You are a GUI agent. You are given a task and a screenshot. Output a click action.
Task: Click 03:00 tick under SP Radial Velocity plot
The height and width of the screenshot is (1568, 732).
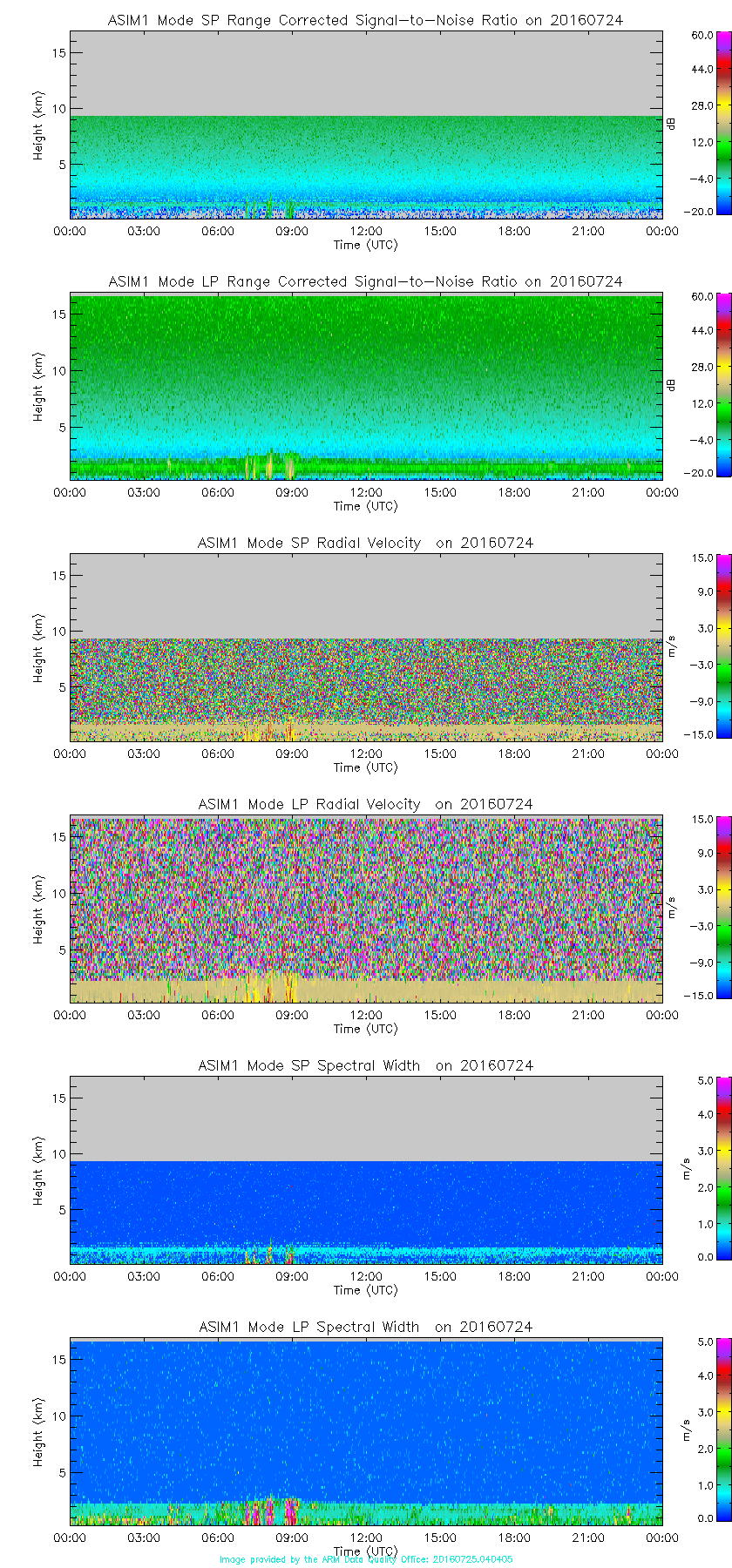click(x=144, y=754)
